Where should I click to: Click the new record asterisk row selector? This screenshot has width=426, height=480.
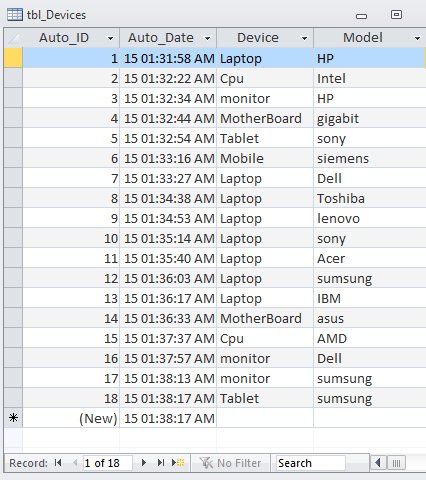(13, 418)
